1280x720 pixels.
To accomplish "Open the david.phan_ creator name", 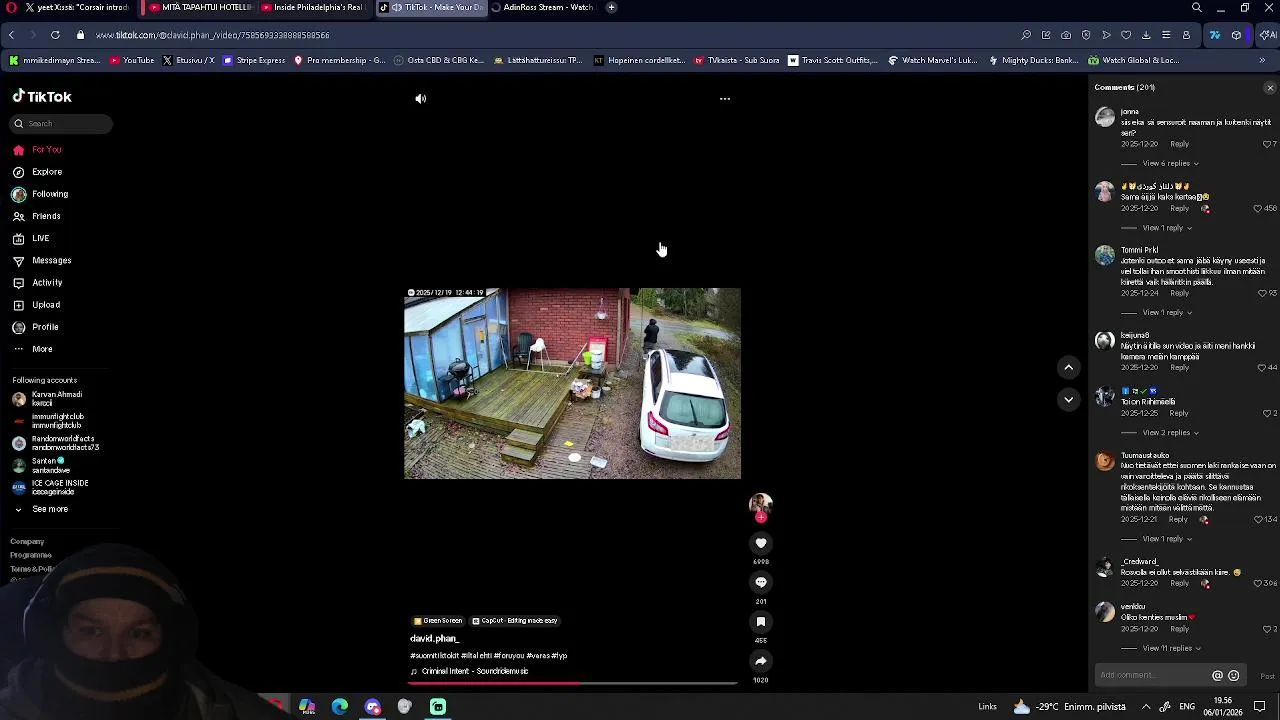I will tap(434, 638).
